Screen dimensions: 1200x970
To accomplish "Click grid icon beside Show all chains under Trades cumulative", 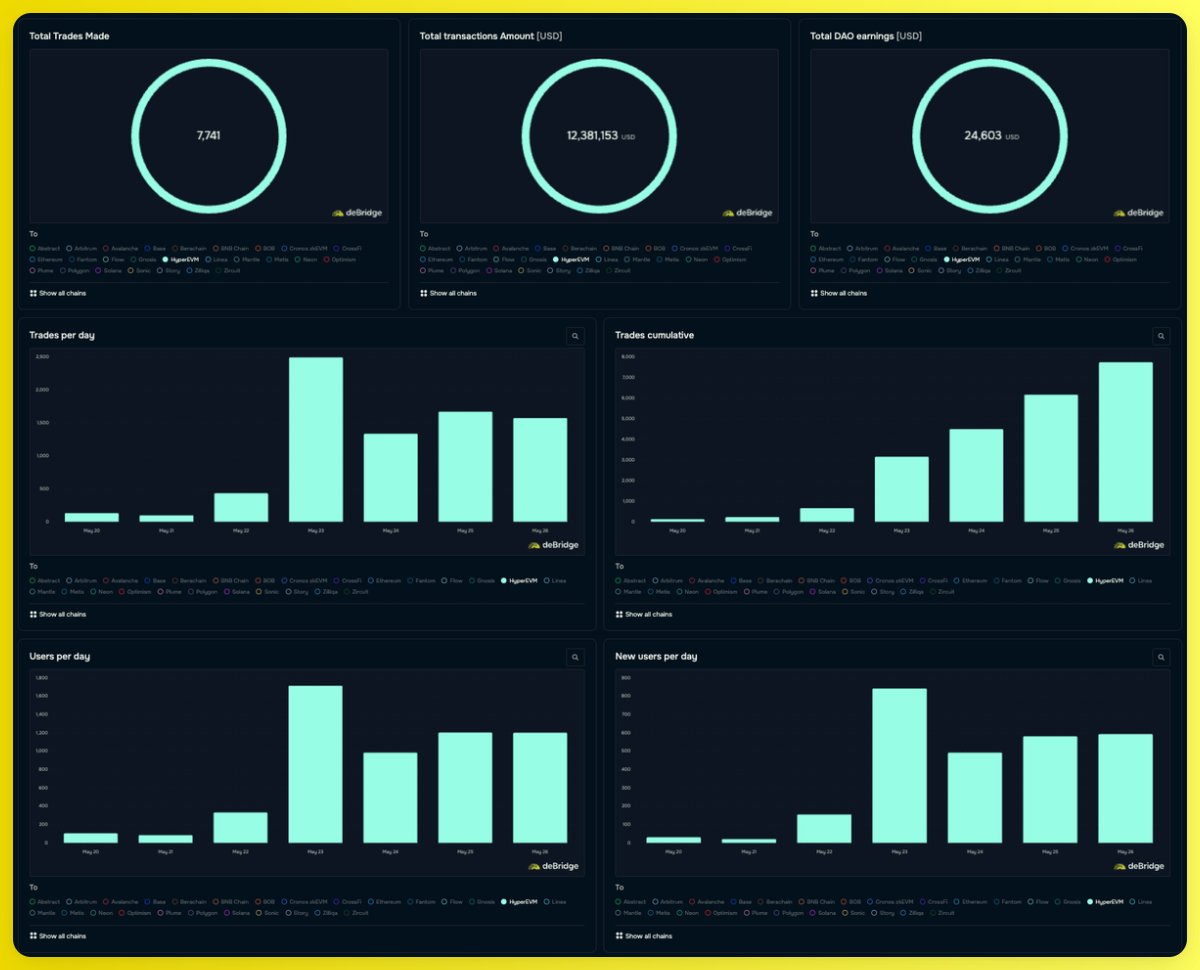I will (619, 614).
